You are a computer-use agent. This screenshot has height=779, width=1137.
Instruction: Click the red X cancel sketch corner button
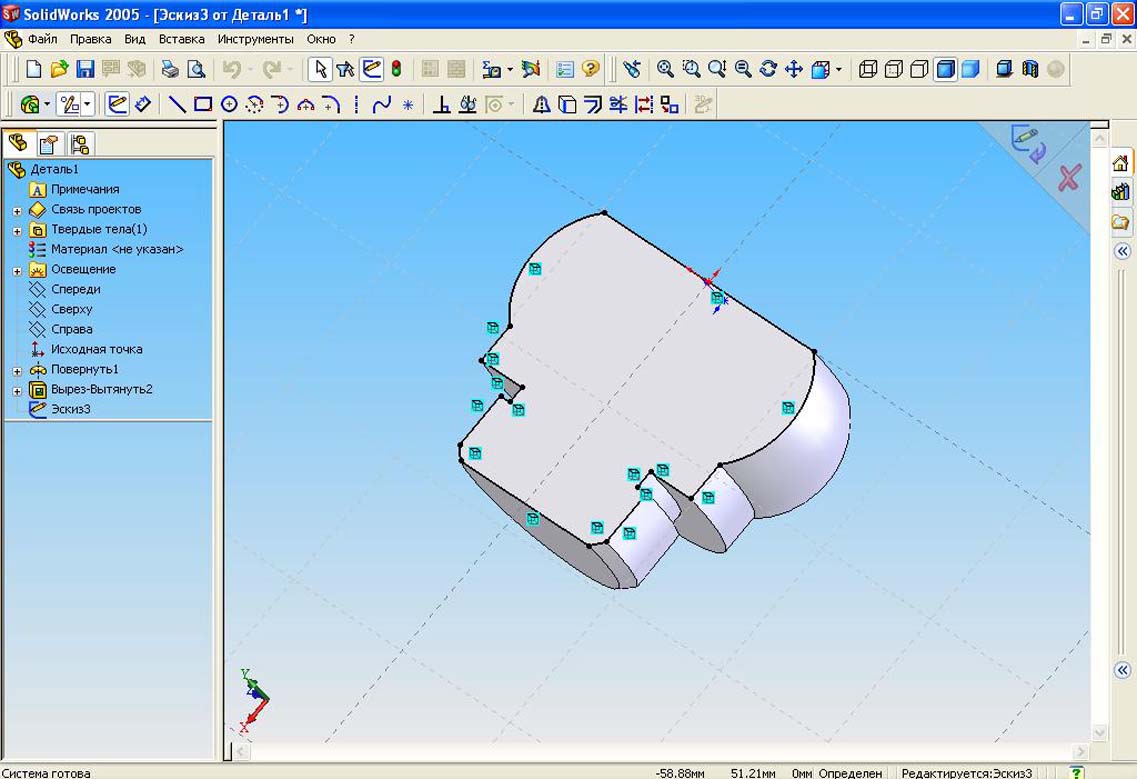tap(1069, 178)
